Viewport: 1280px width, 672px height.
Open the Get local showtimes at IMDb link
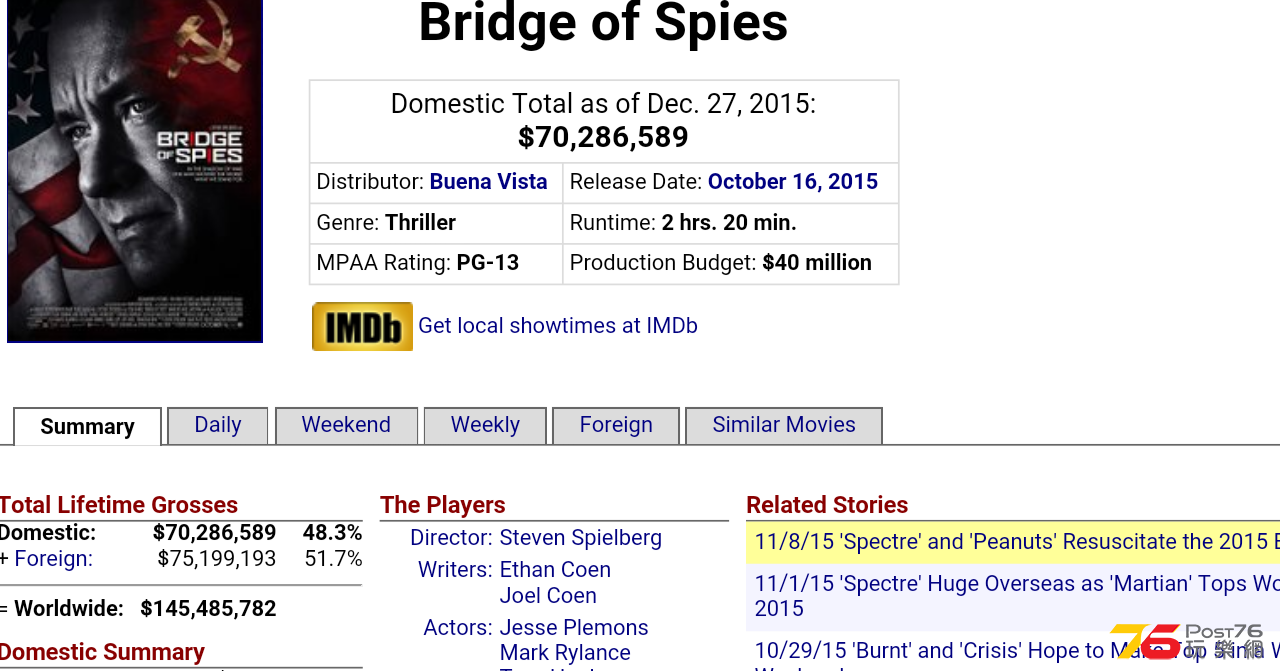[x=558, y=326]
